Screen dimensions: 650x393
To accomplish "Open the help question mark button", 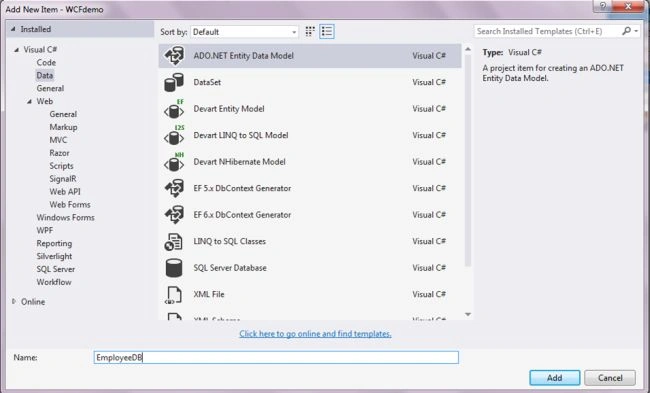I will tap(603, 6).
